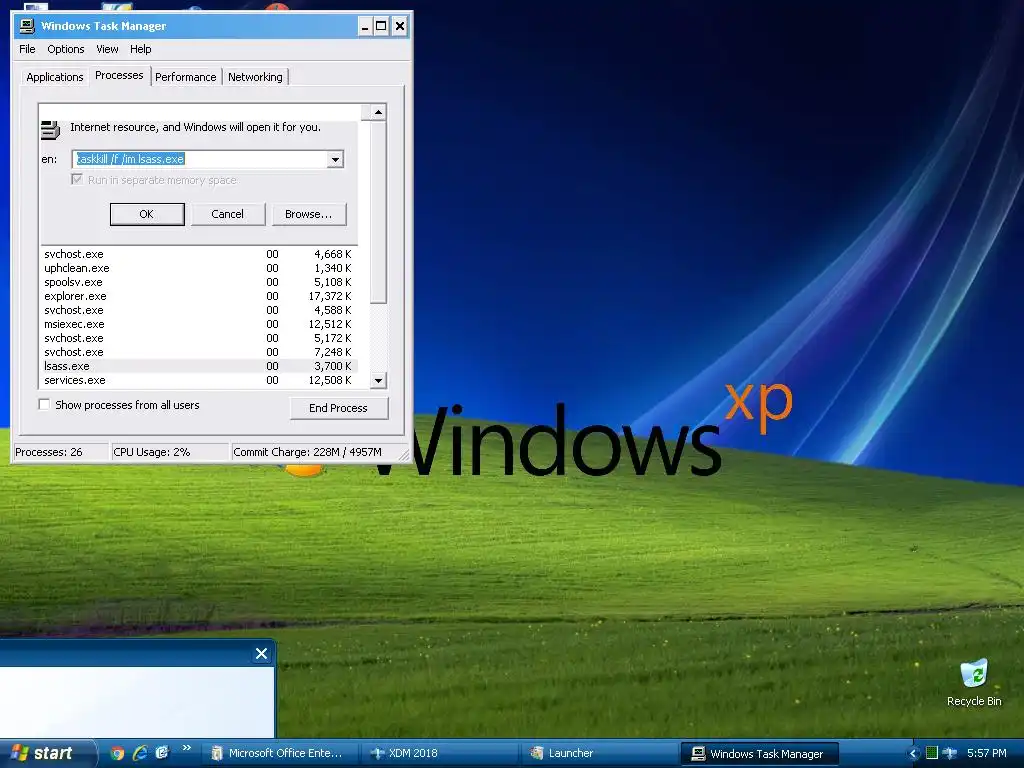Switch to the Networking tab

click(x=255, y=77)
